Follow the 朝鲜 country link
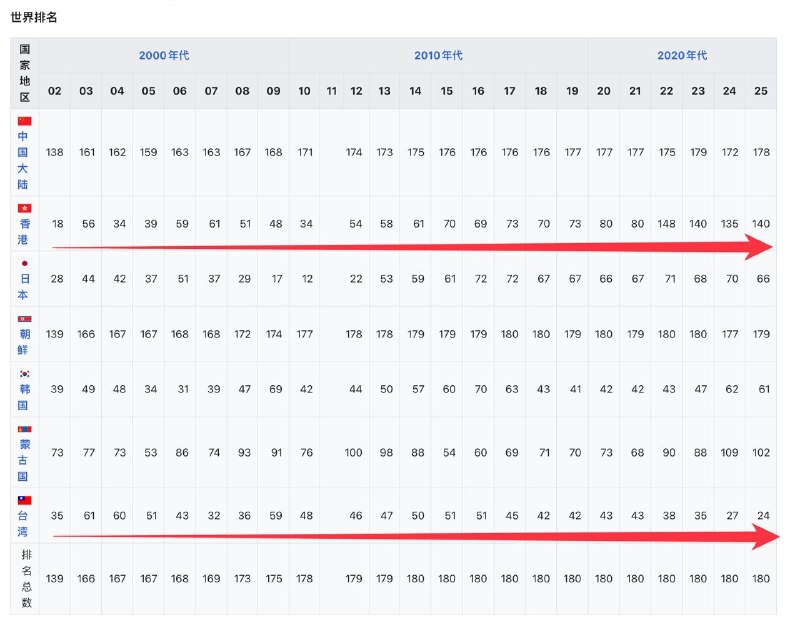 (x=24, y=342)
